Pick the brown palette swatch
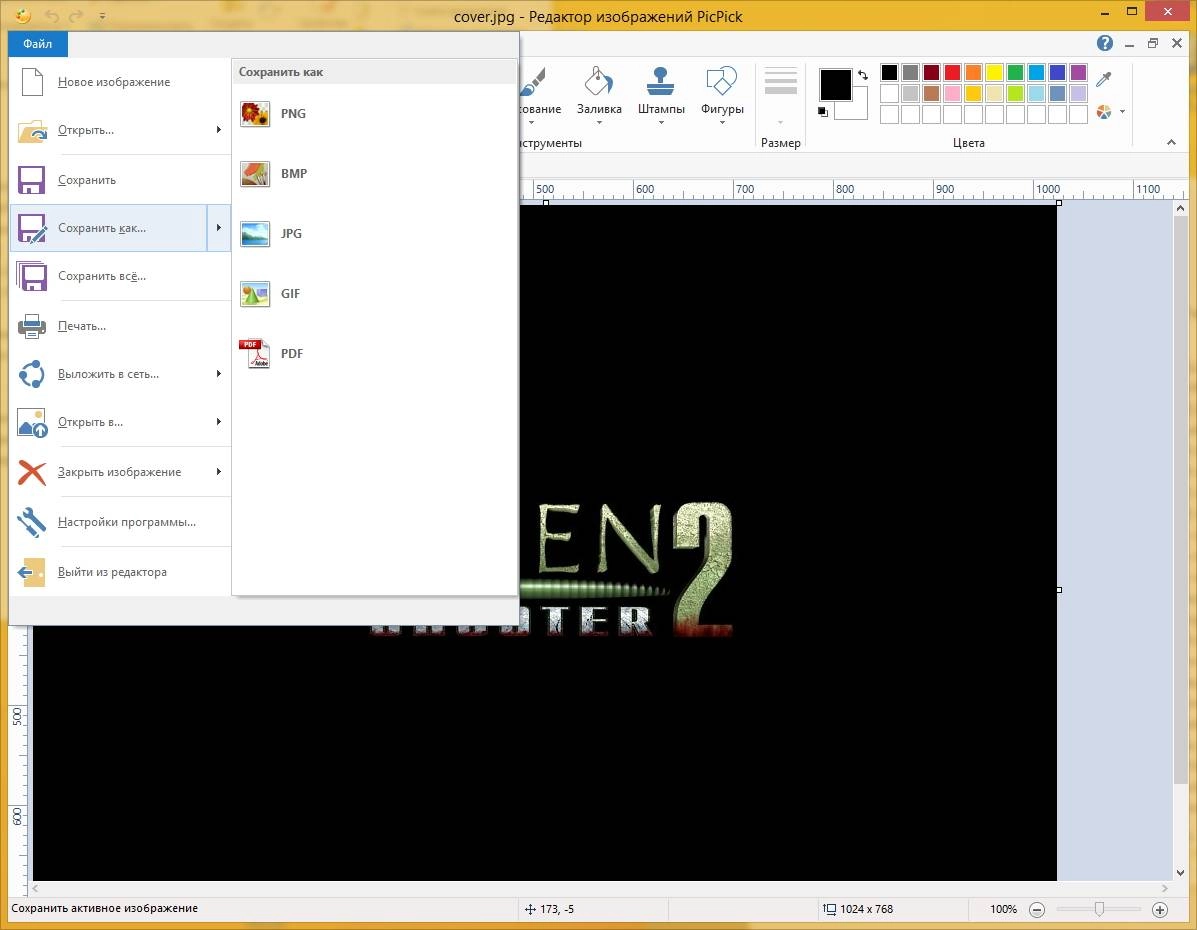 point(931,93)
